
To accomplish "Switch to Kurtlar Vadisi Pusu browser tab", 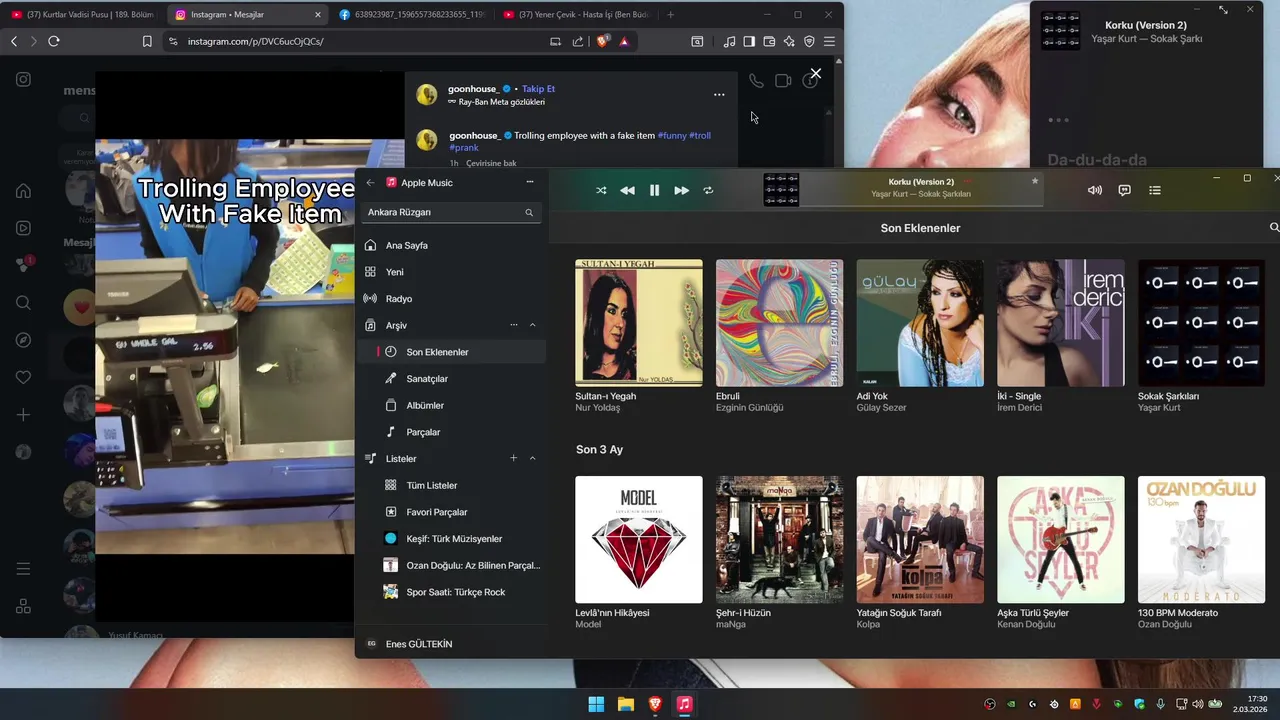I will click(x=82, y=15).
